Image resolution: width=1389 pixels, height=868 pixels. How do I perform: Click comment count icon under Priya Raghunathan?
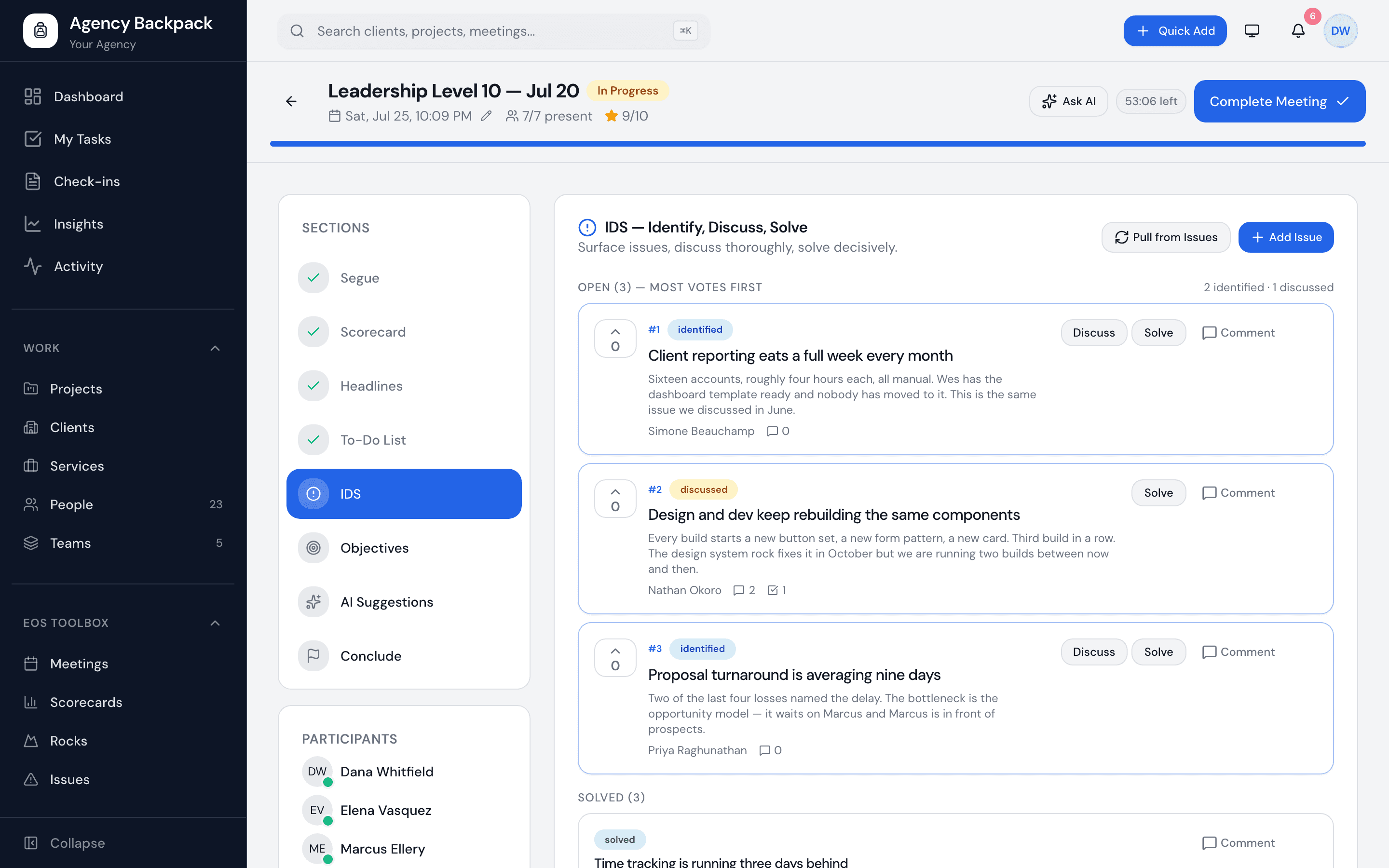point(764,750)
